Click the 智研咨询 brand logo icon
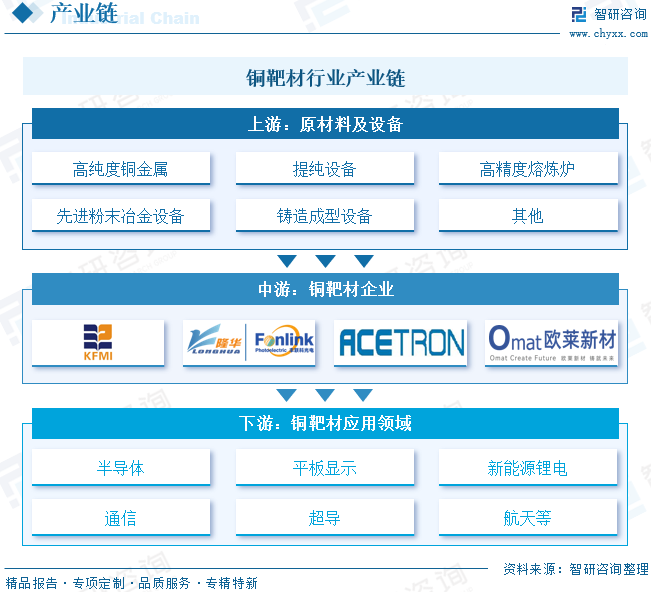This screenshot has width=651, height=592. click(x=579, y=14)
